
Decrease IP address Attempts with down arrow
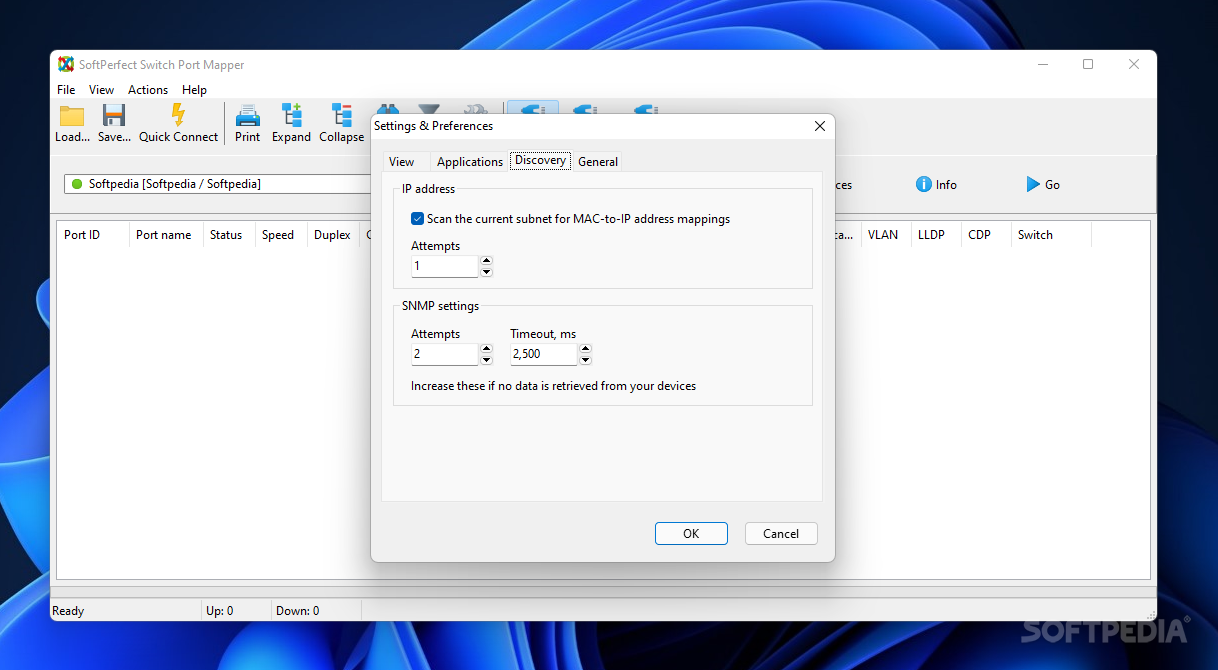(486, 272)
